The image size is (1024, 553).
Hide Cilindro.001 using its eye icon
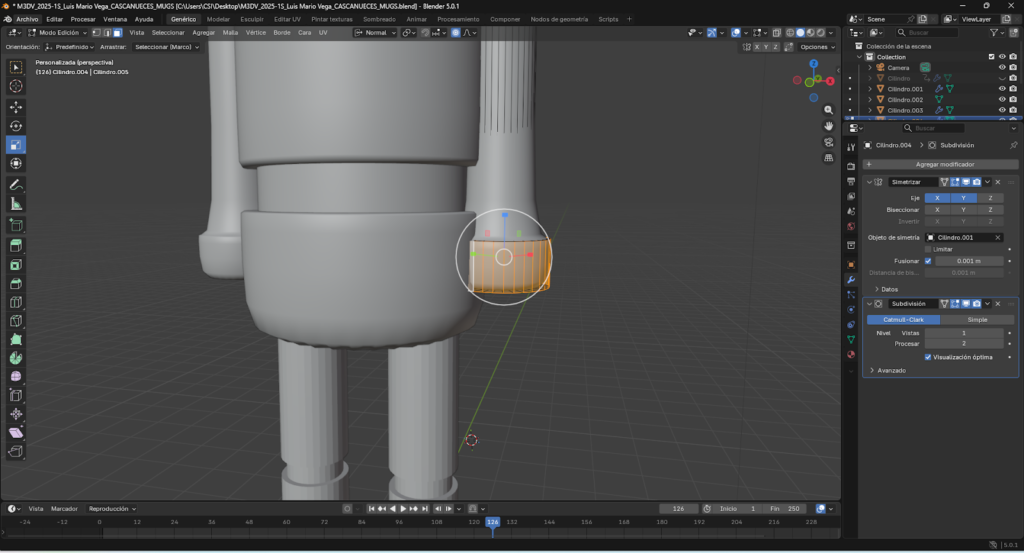tap(1001, 89)
